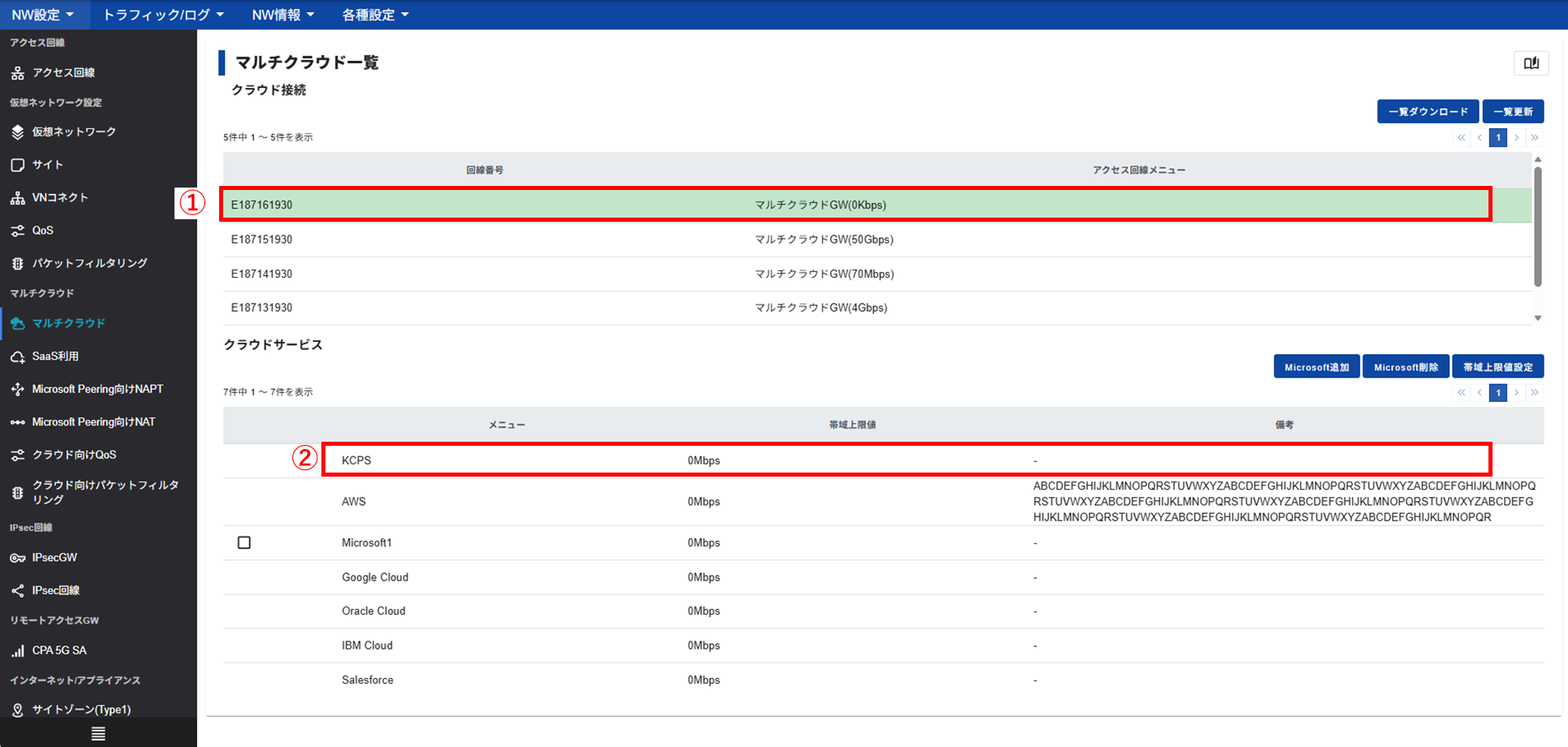Image resolution: width=1568 pixels, height=747 pixels.
Task: Click the CPA 5G SA signal icon
Action: pyautogui.click(x=17, y=651)
